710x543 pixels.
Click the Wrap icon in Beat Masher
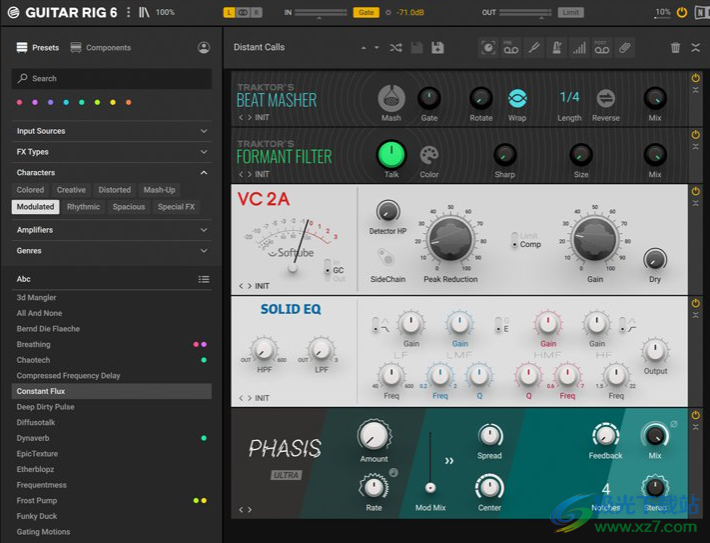(517, 98)
